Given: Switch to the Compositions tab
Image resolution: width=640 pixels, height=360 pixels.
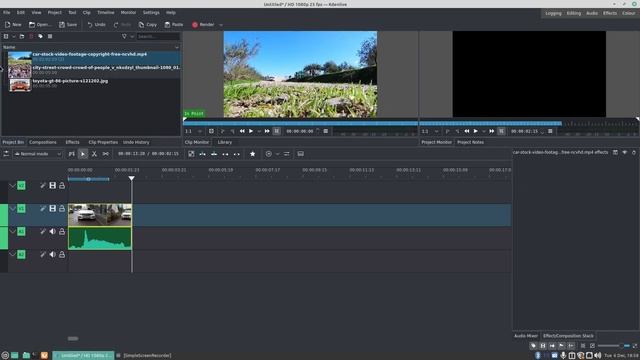Looking at the screenshot, I should pyautogui.click(x=43, y=142).
